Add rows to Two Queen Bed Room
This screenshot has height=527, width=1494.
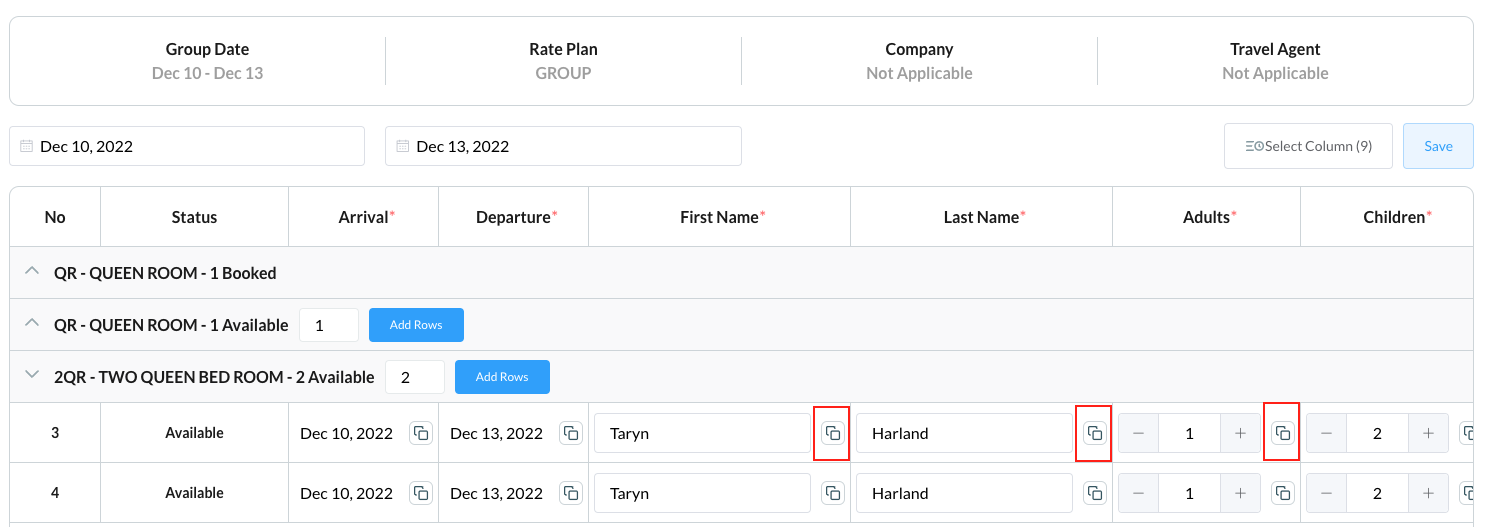click(x=502, y=376)
